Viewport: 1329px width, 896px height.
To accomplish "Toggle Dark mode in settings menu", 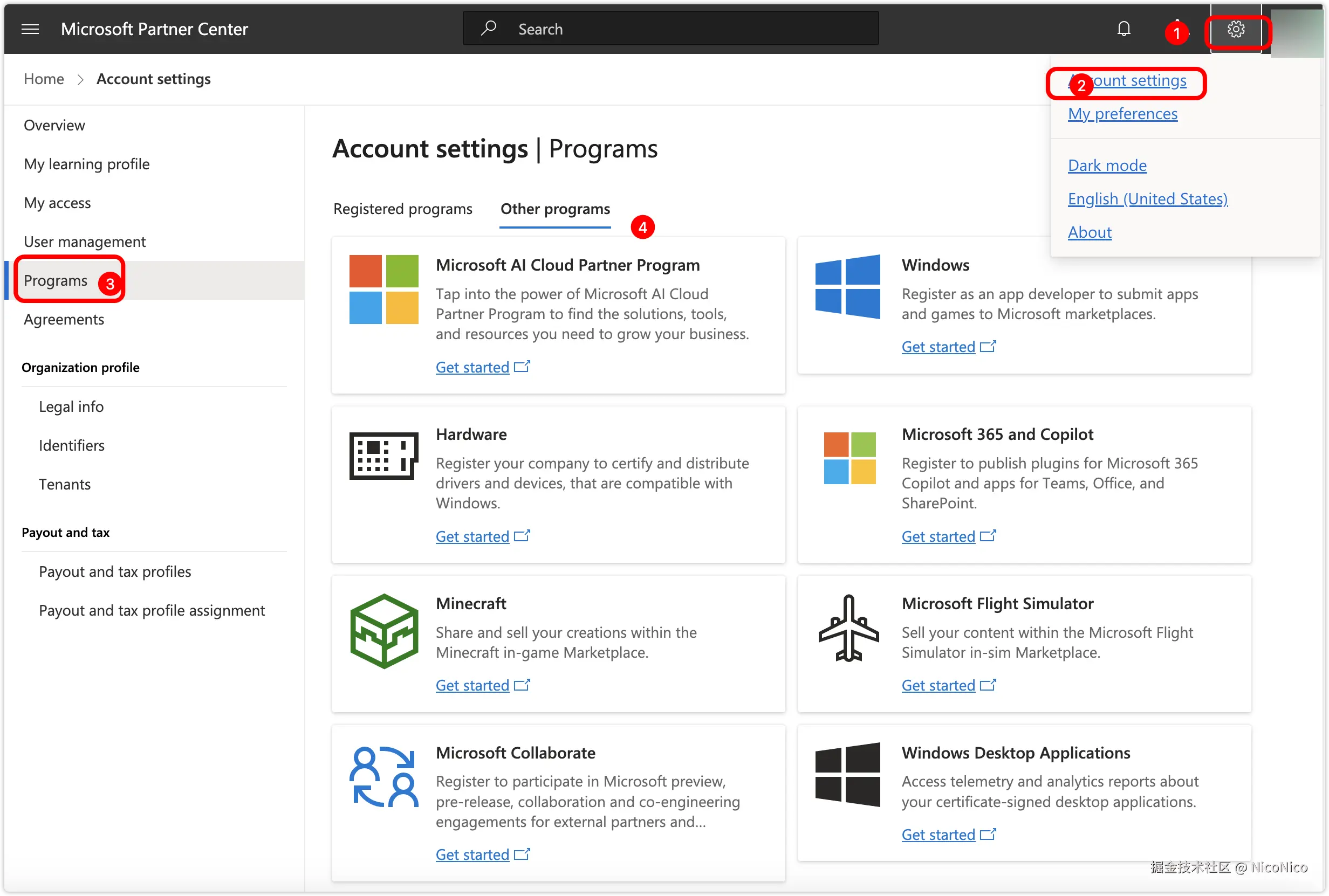I will click(x=1107, y=166).
